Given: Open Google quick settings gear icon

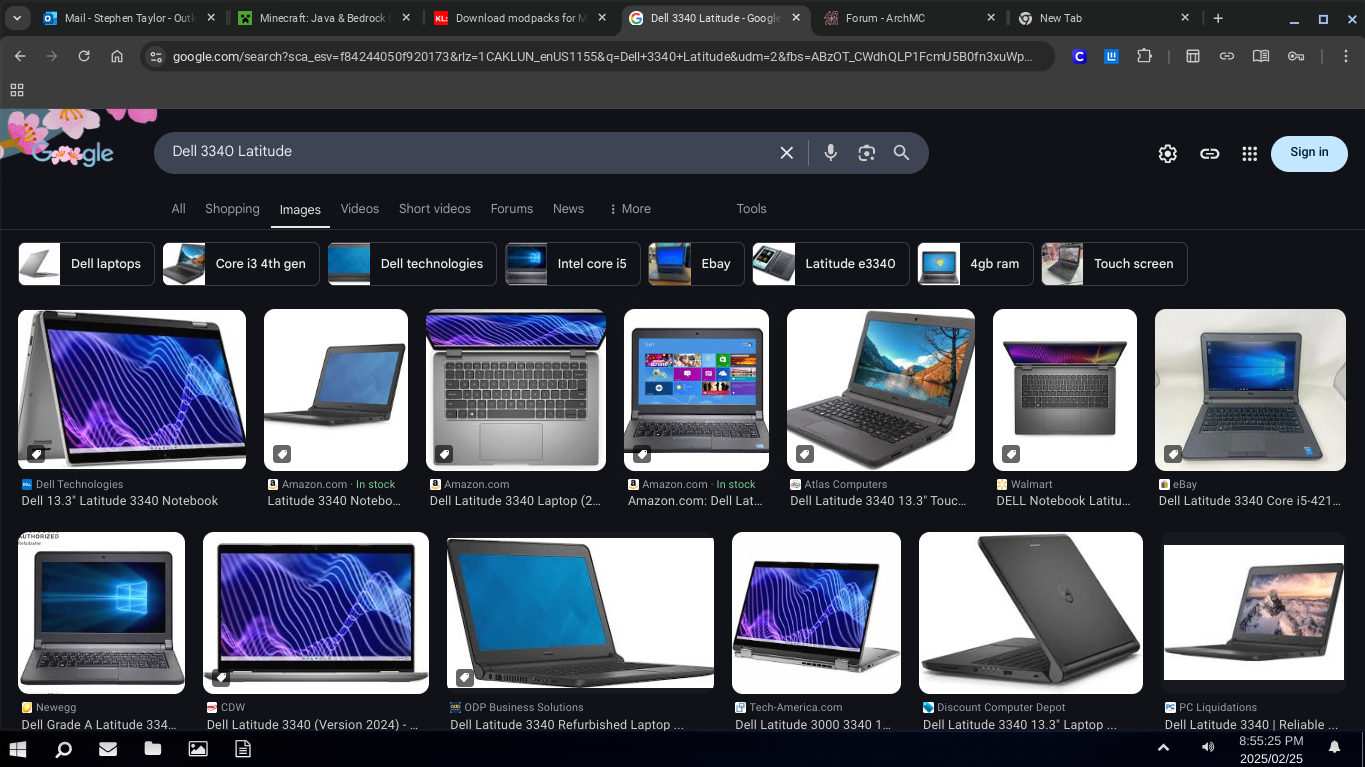Looking at the screenshot, I should tap(1167, 153).
